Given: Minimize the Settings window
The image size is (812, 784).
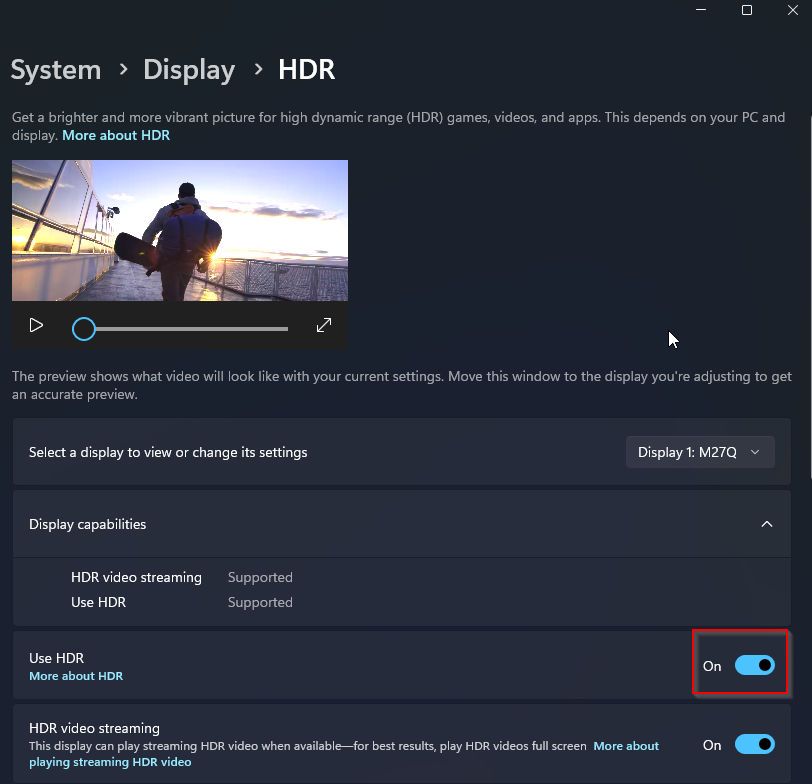Looking at the screenshot, I should click(699, 10).
